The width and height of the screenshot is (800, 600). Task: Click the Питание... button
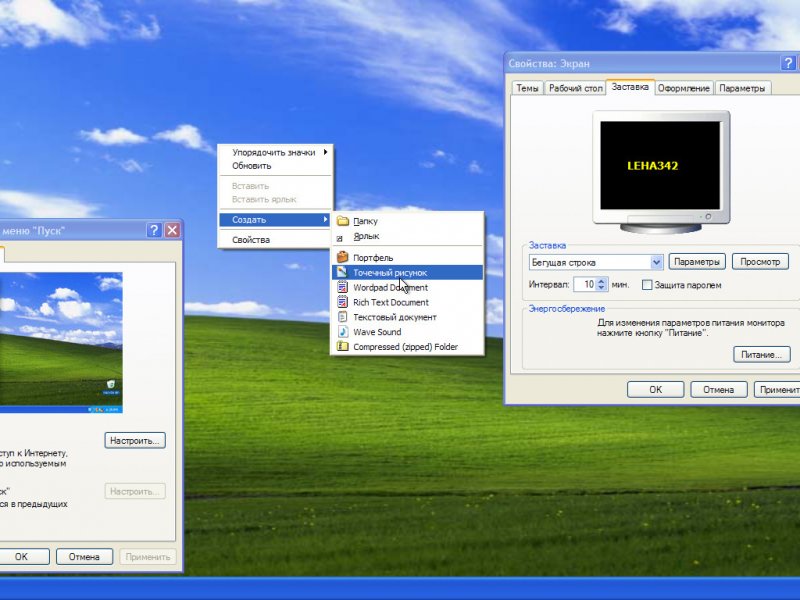(762, 354)
